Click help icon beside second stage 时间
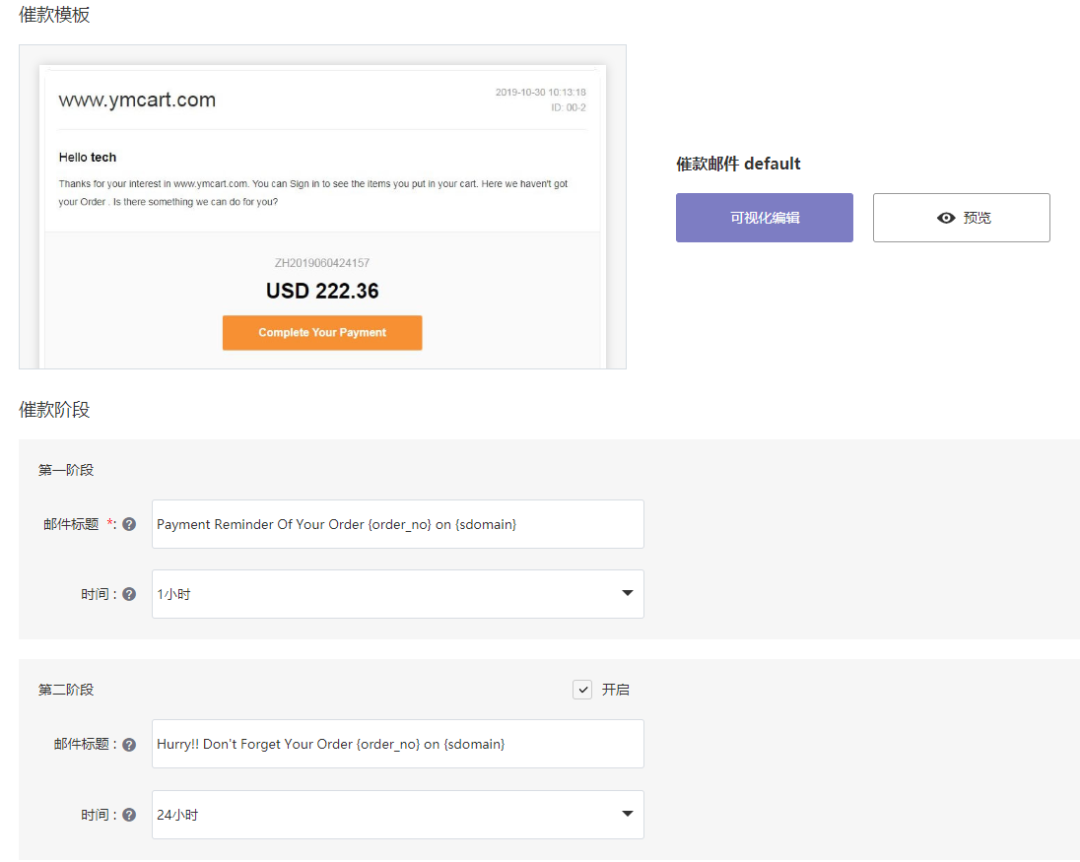The image size is (1080, 862). (129, 815)
